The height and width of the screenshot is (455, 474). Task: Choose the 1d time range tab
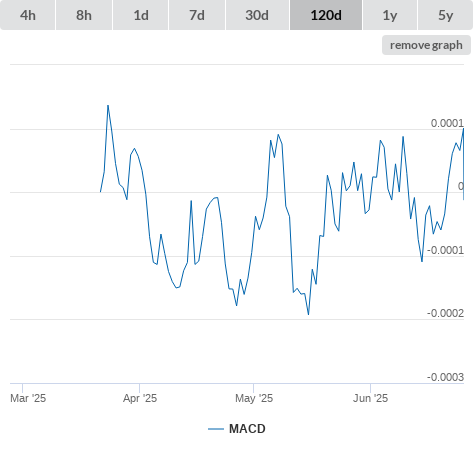pos(141,15)
